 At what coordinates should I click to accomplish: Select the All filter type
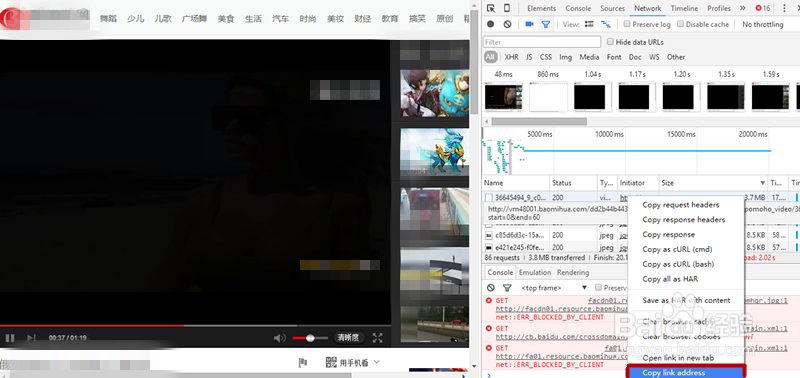(x=490, y=57)
